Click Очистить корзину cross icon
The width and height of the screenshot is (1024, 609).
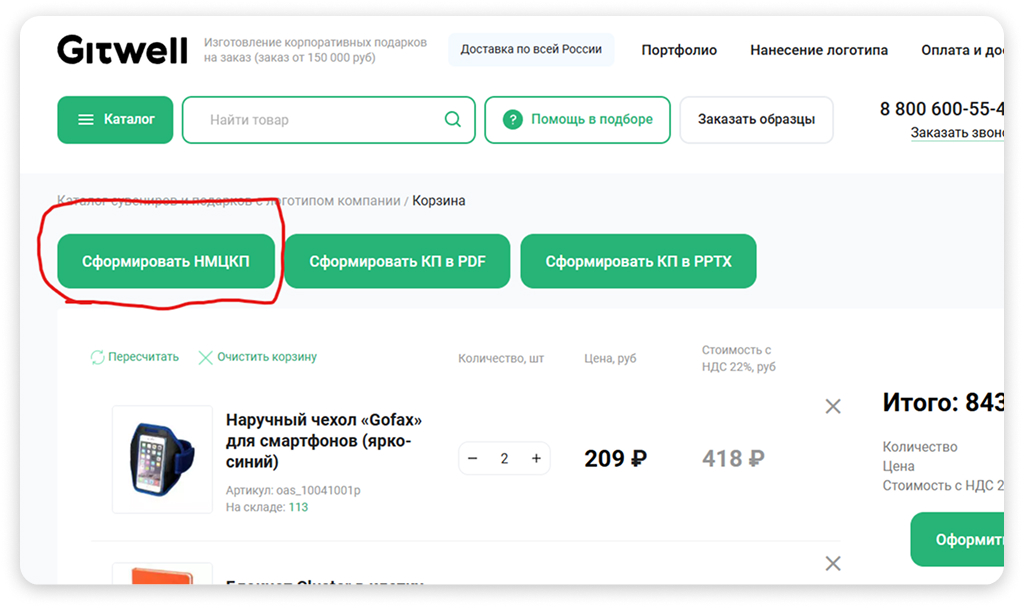pos(206,357)
